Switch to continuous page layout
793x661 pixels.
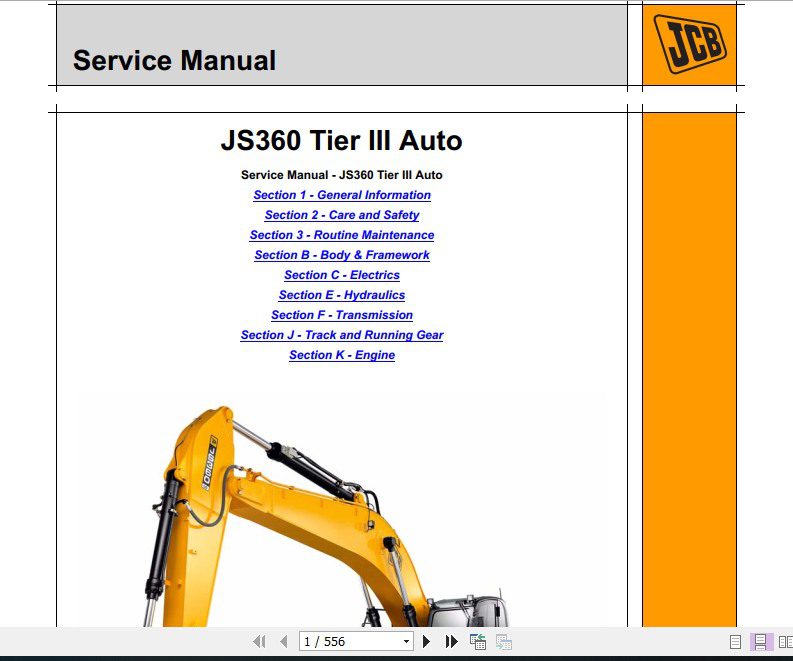(x=760, y=642)
